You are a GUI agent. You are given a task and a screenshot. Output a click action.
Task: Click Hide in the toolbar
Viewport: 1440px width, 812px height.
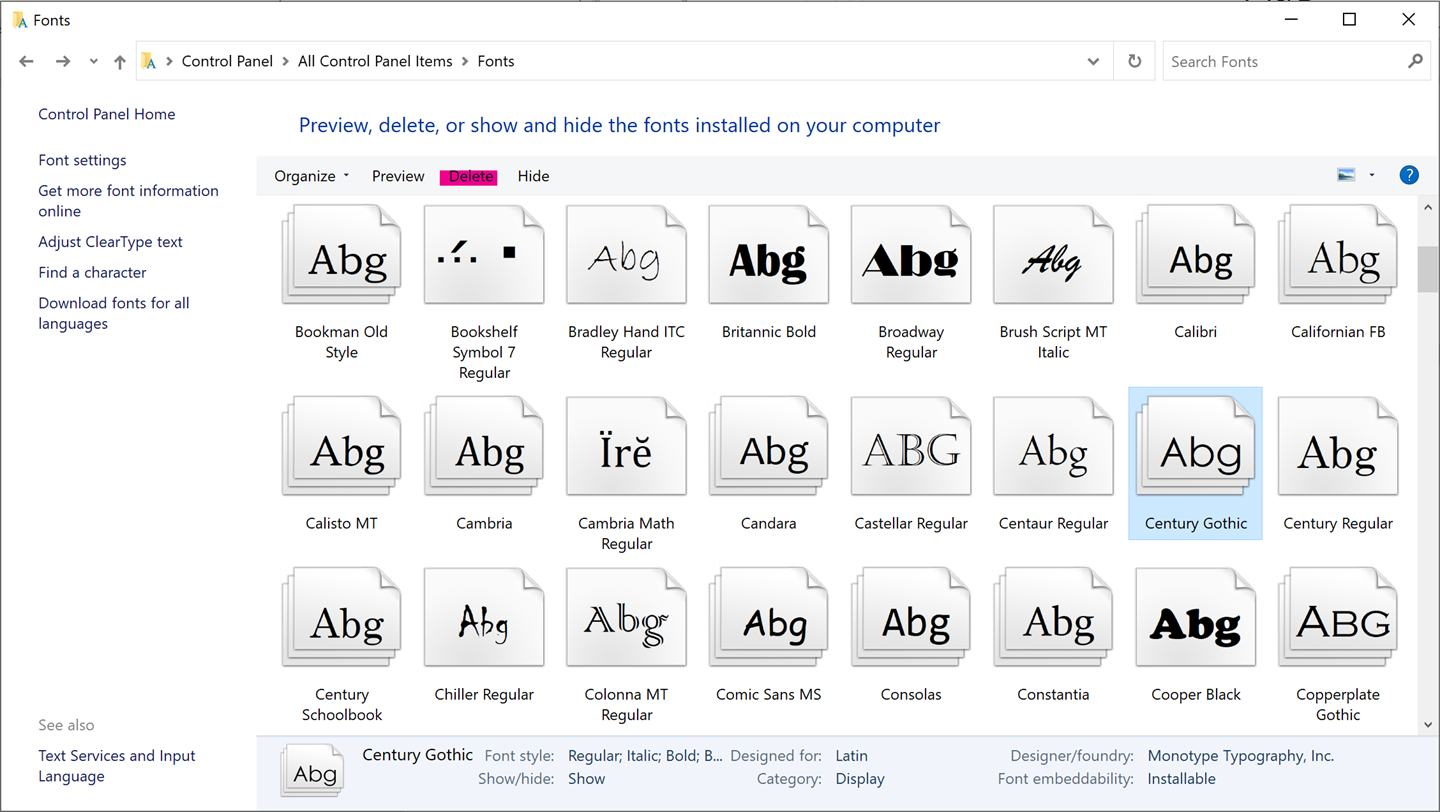[x=533, y=176]
